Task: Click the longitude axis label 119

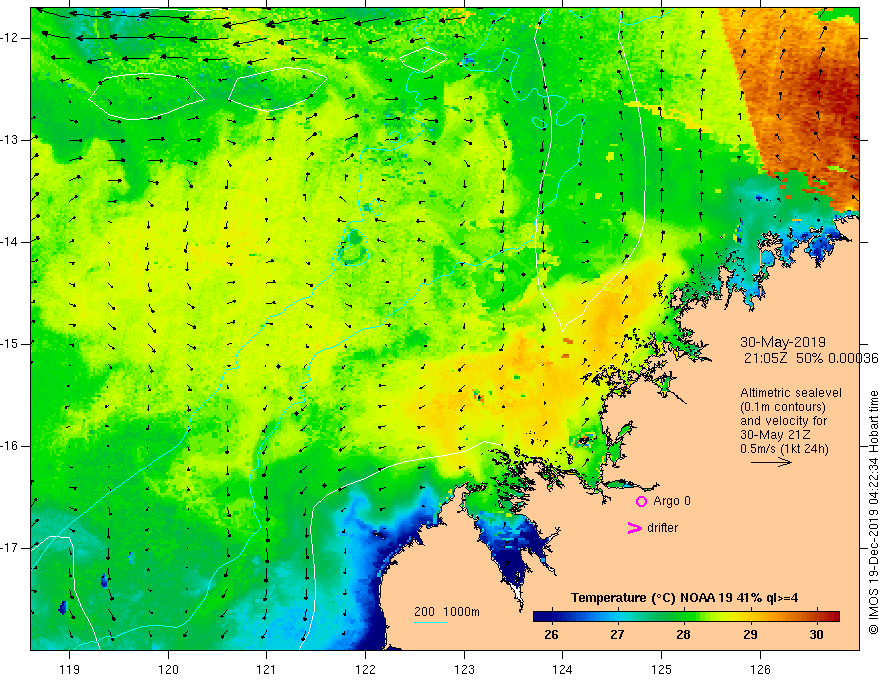Action: [70, 669]
